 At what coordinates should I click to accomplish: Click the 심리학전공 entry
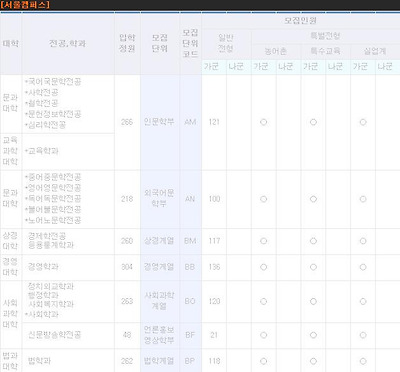(45, 125)
